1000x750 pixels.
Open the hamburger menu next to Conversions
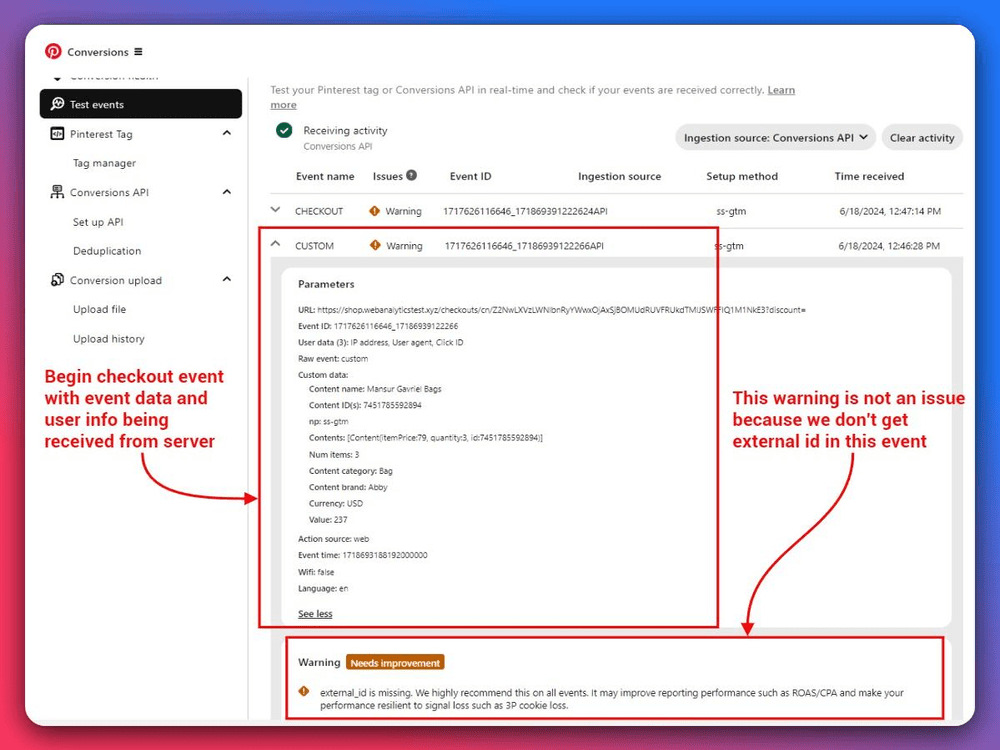tap(138, 52)
